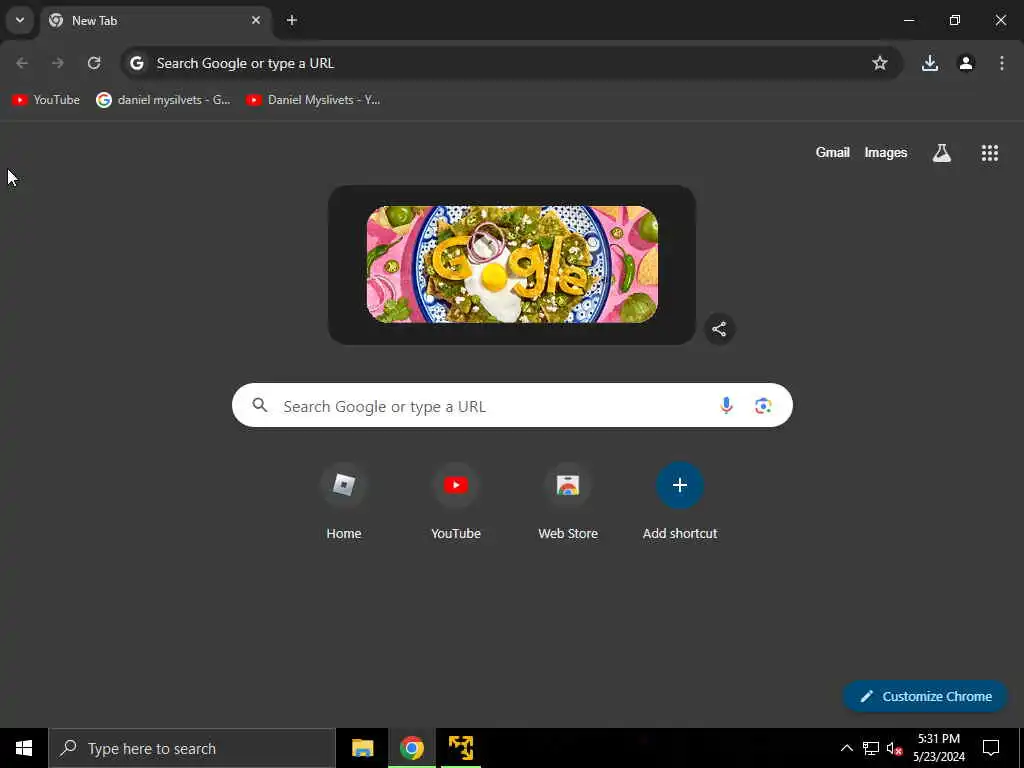Image resolution: width=1024 pixels, height=768 pixels.
Task: Select the New Tab tab
Action: 155,21
